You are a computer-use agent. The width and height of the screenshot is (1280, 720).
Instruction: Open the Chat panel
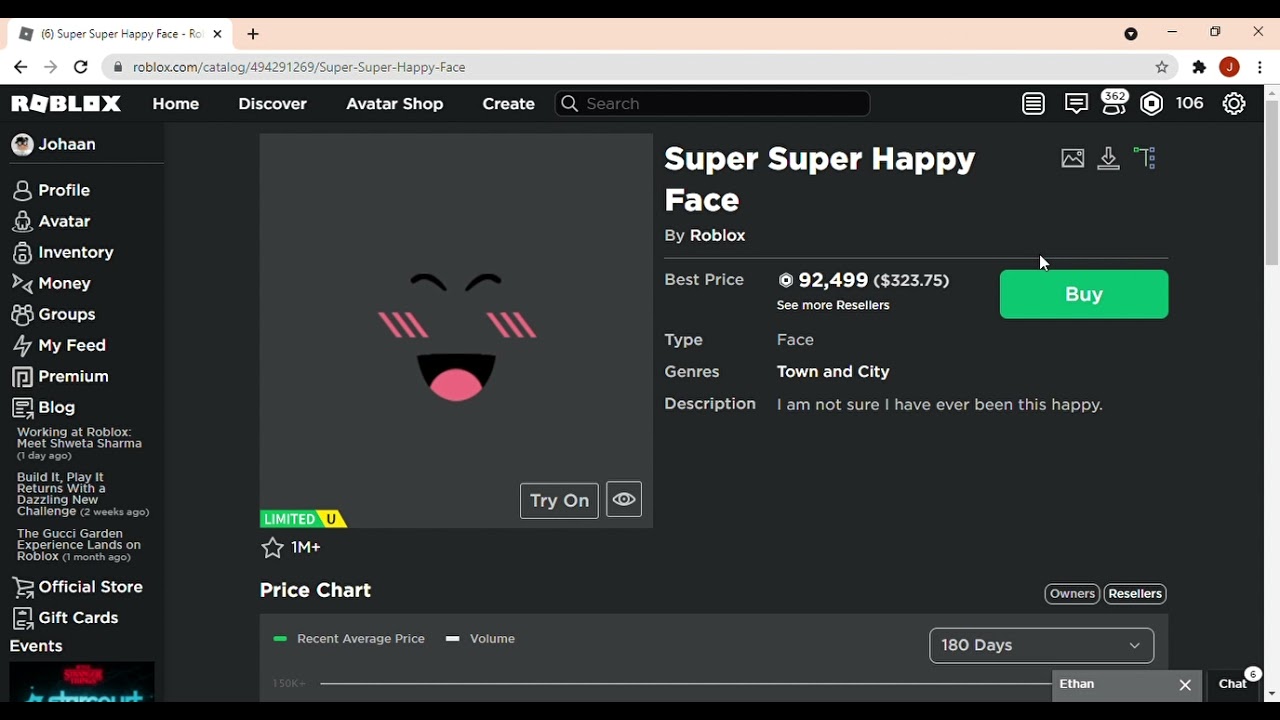pyautogui.click(x=1232, y=684)
